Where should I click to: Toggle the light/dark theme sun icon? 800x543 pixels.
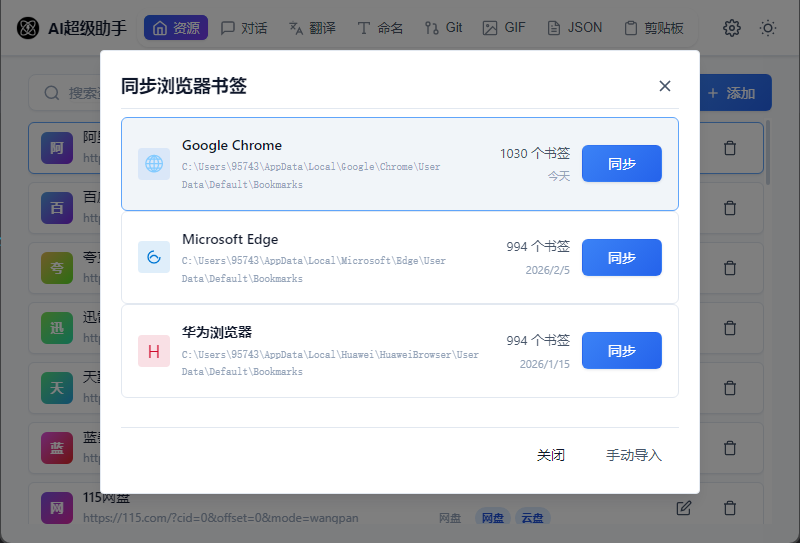(x=768, y=28)
